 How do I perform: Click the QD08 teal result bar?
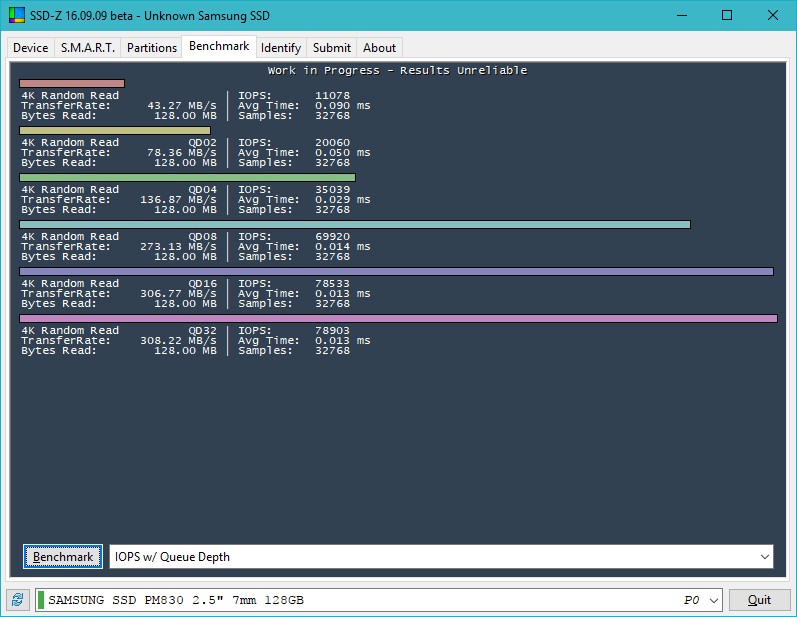point(355,225)
